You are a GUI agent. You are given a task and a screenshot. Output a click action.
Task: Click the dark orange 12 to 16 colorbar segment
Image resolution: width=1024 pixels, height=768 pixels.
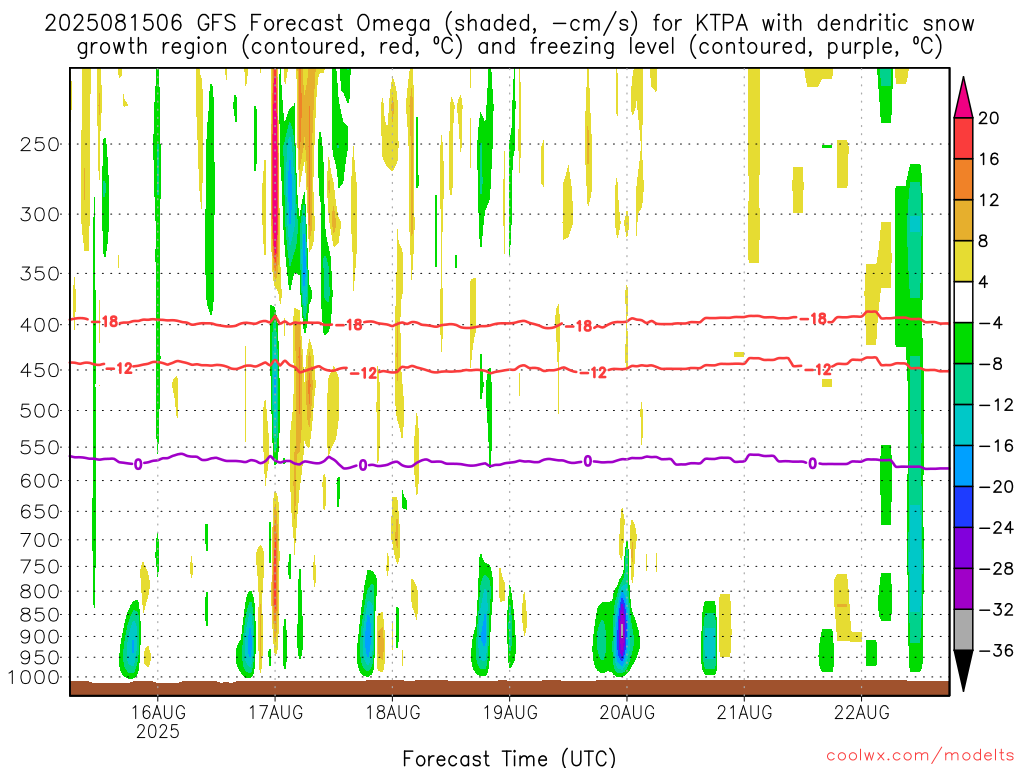click(963, 180)
